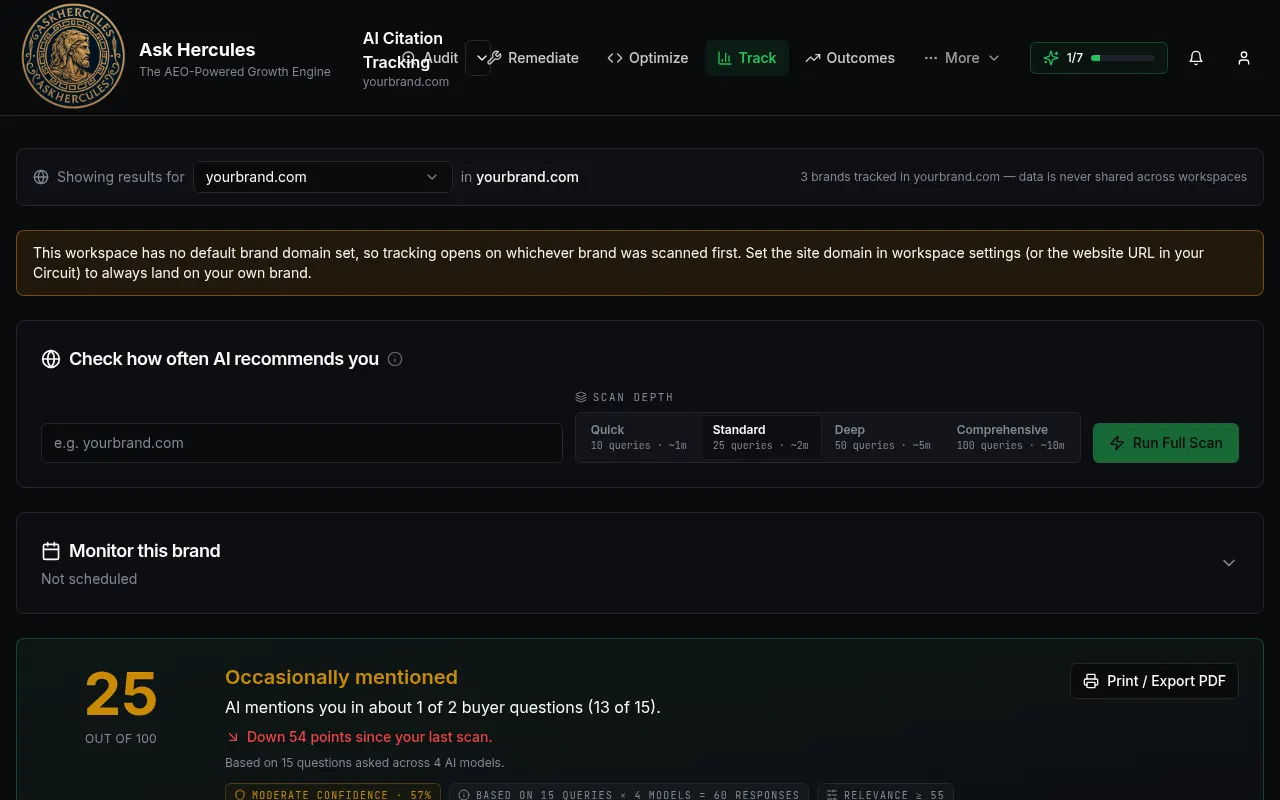Expand the More menu

click(962, 58)
